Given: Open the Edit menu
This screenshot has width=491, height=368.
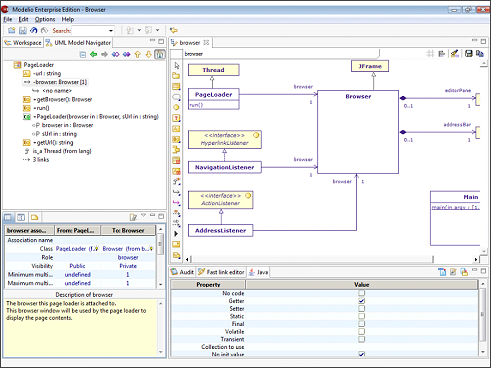Looking at the screenshot, I should [x=23, y=19].
